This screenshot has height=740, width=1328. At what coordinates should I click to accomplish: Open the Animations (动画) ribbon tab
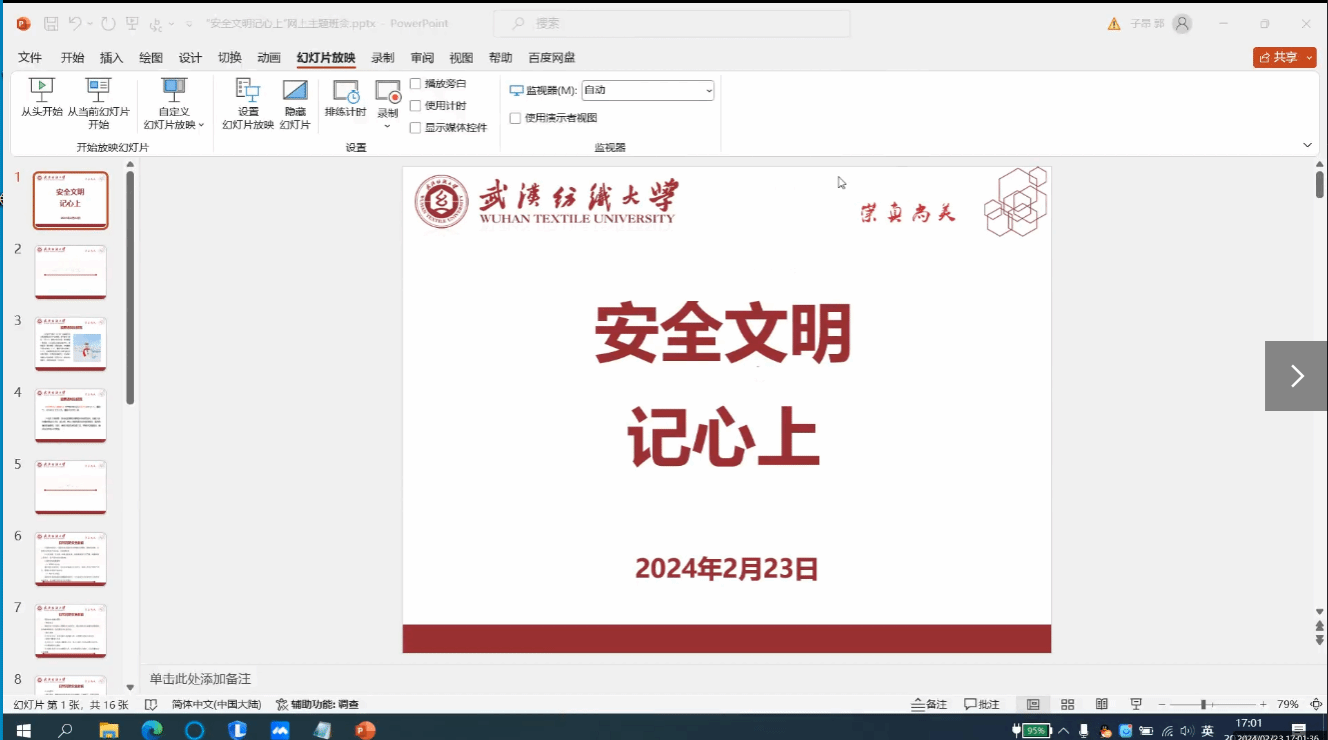(268, 58)
